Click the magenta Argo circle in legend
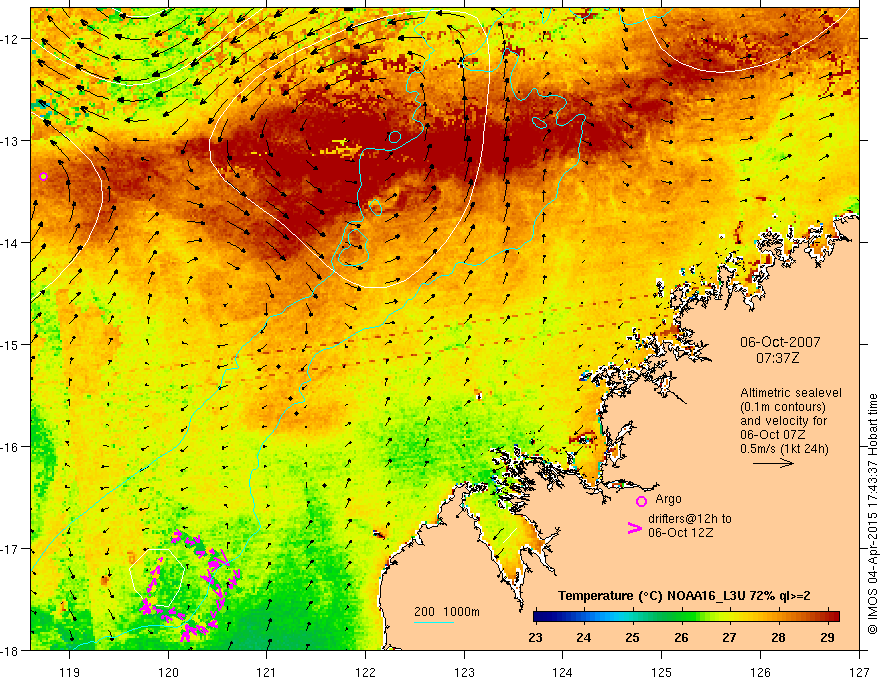 point(641,501)
